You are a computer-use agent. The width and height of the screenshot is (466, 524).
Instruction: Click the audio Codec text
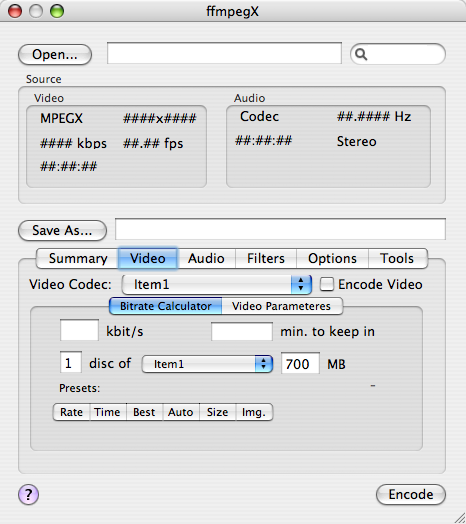(259, 117)
